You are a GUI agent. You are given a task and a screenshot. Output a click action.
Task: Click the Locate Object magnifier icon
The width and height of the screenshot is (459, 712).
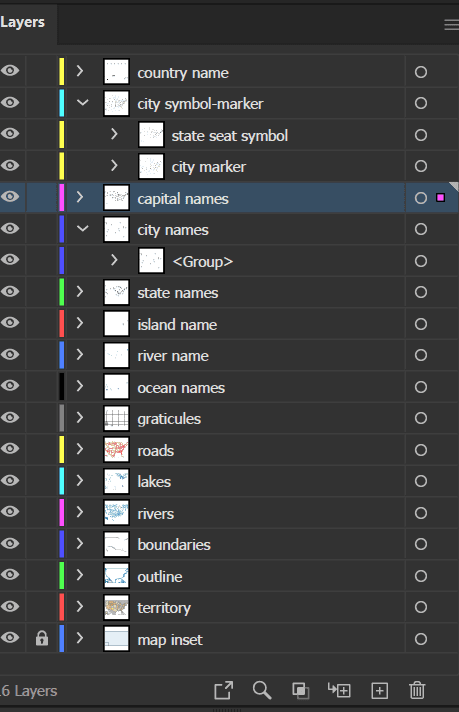click(x=262, y=690)
